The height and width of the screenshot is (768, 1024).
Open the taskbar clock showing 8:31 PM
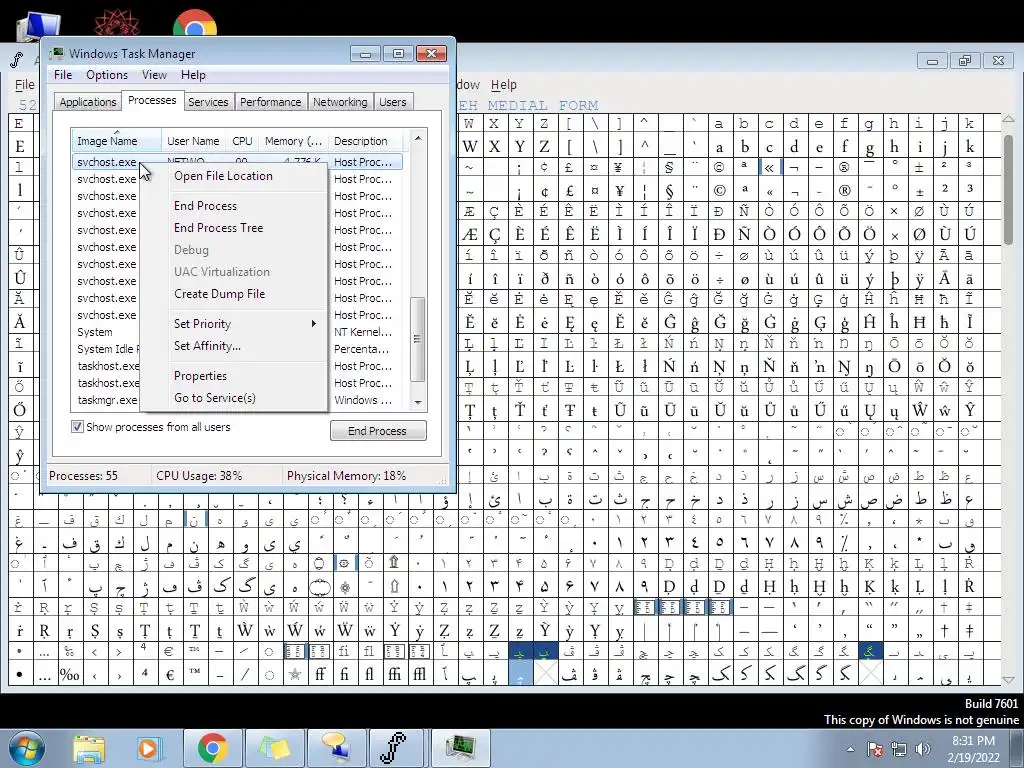(x=972, y=749)
